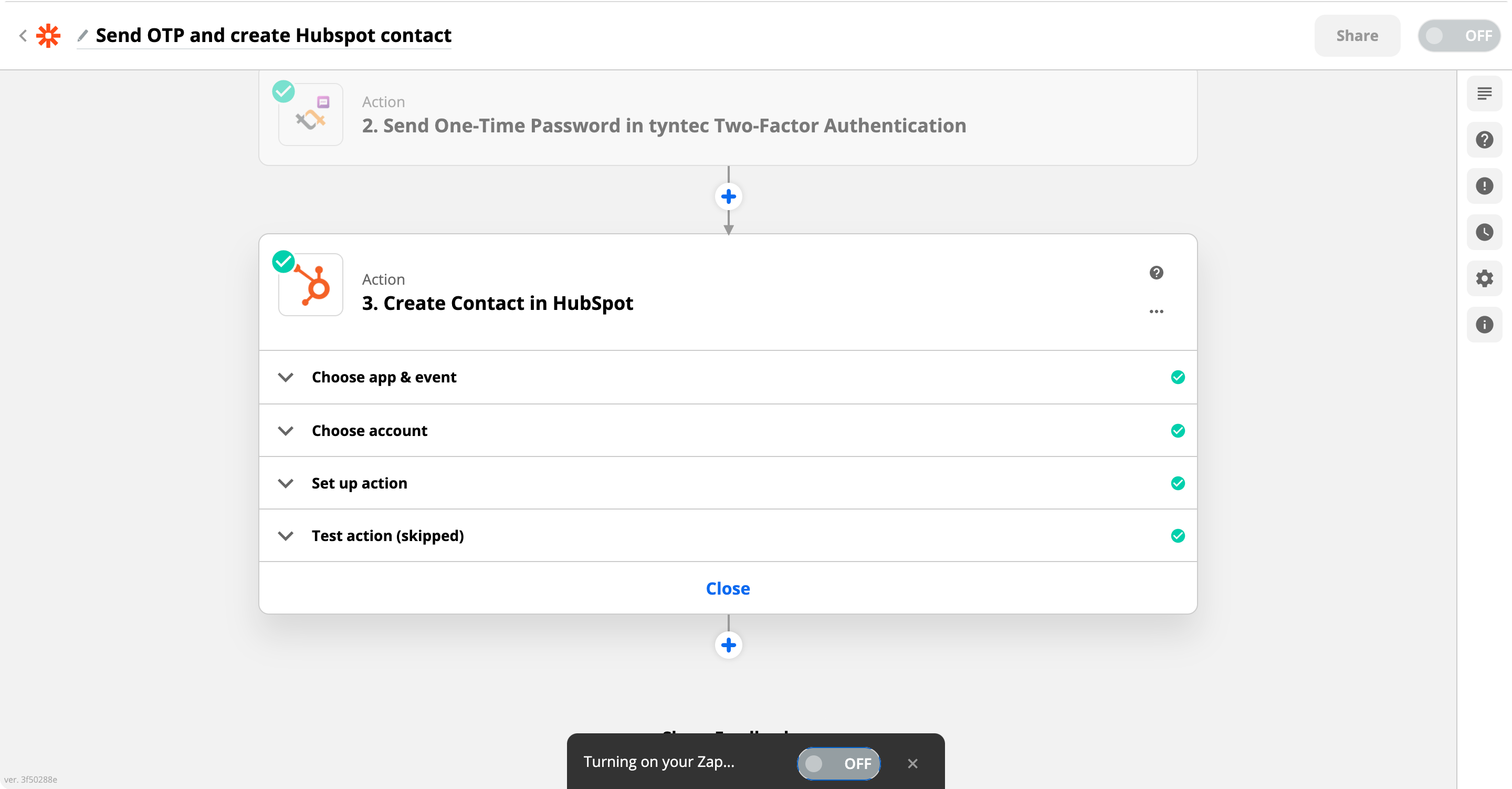Toggle the Zap ON/OFF switch in header
This screenshot has width=1512, height=789.
[1459, 36]
